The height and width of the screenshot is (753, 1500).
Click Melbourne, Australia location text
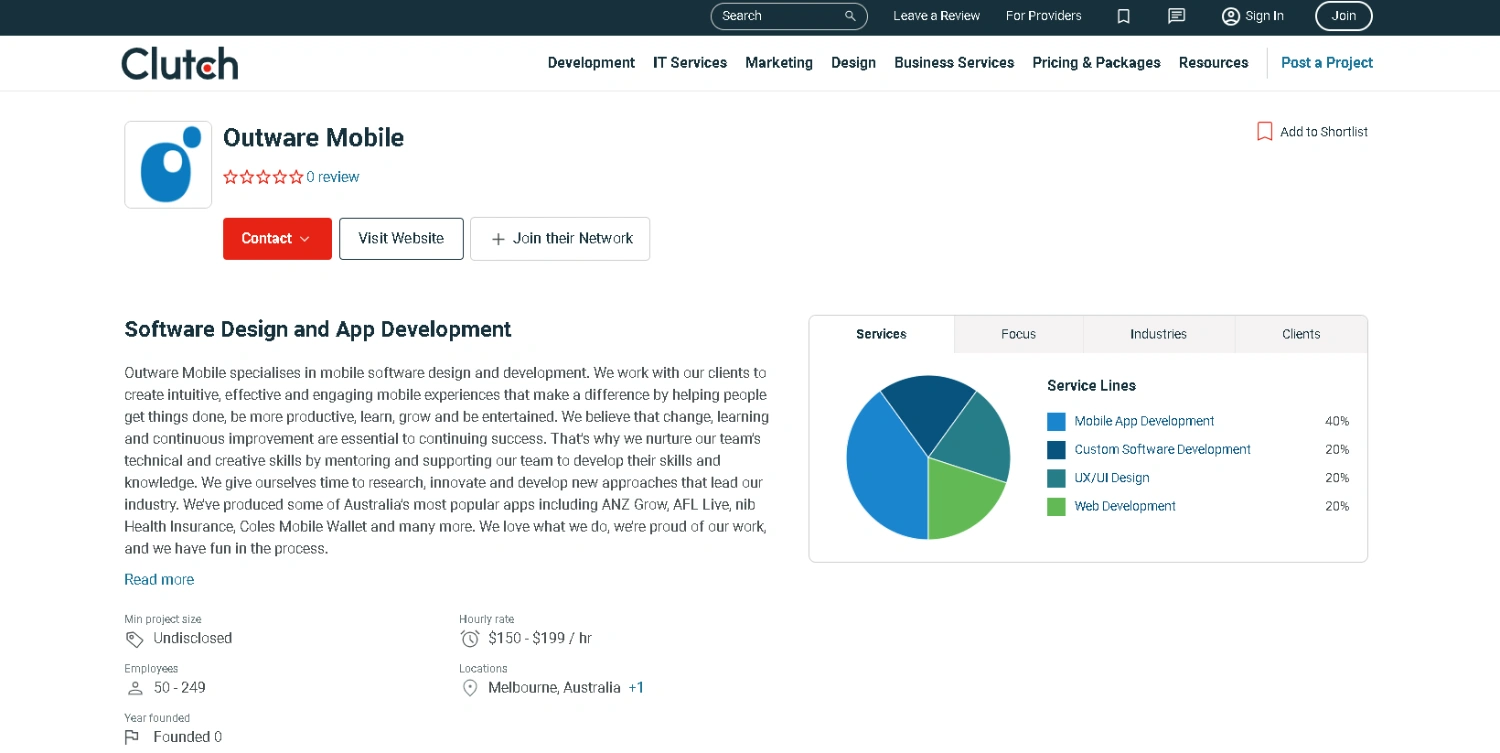[x=554, y=688]
